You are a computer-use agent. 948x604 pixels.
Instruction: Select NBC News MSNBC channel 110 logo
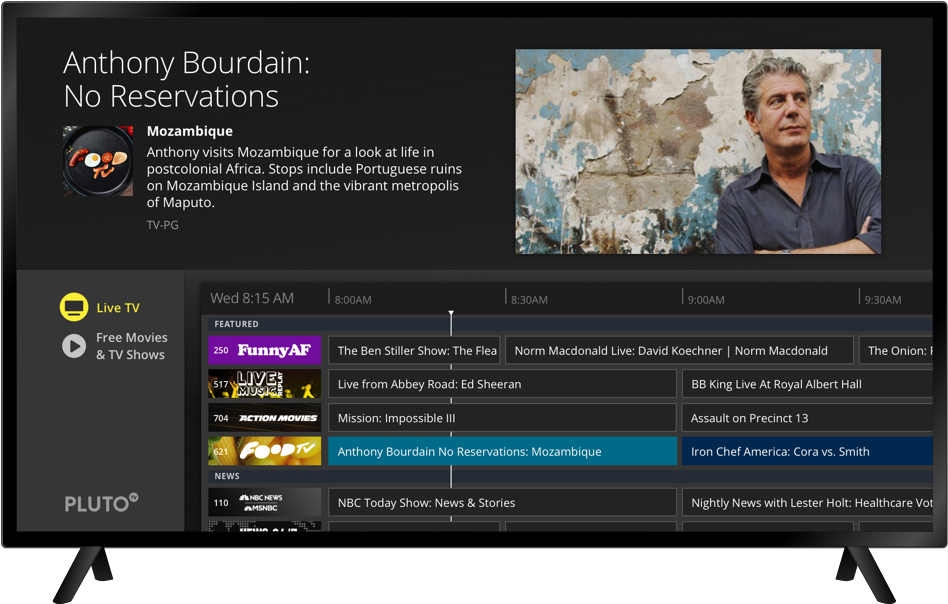tap(264, 502)
